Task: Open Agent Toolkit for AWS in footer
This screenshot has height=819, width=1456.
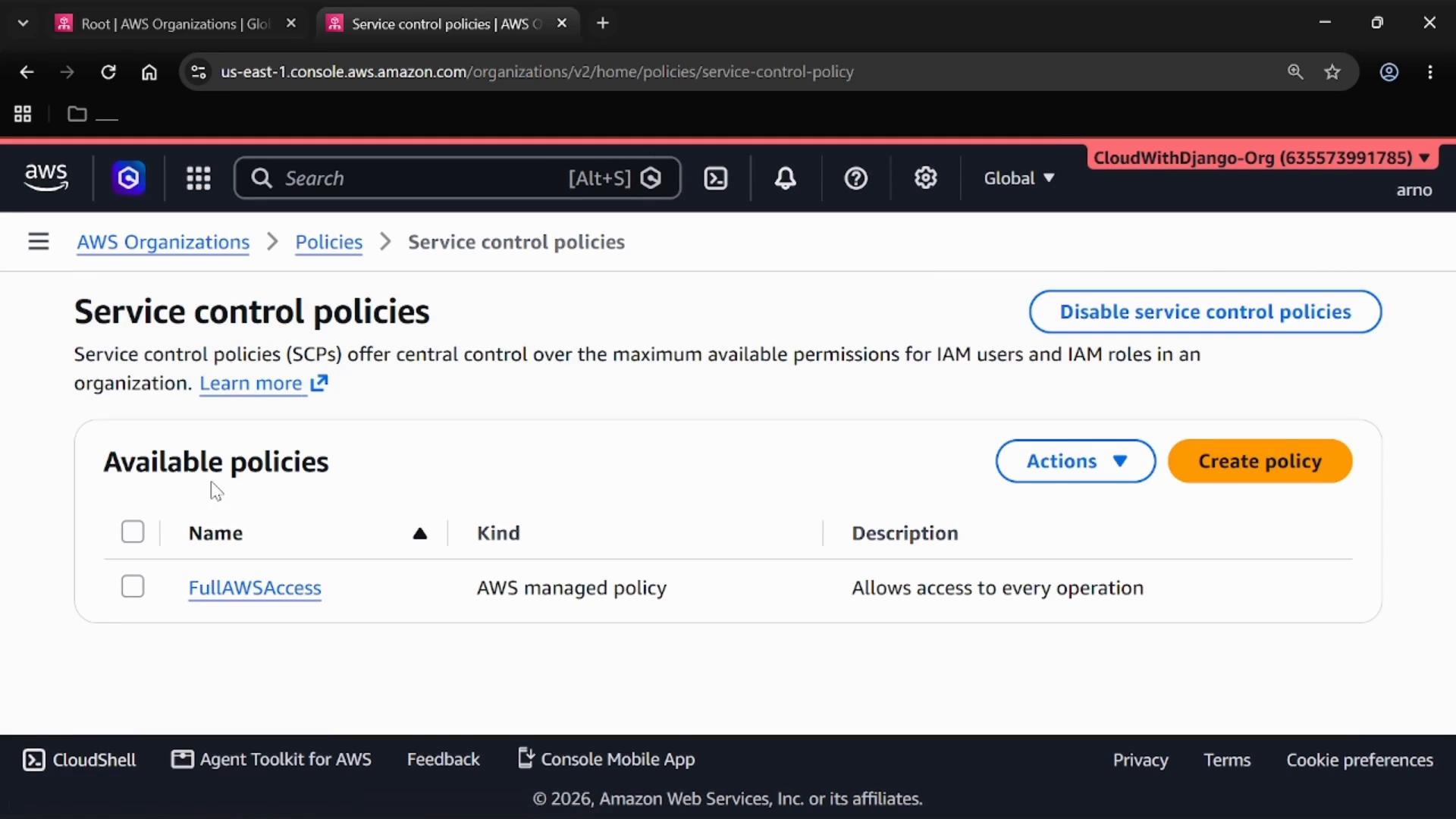Action: point(271,759)
